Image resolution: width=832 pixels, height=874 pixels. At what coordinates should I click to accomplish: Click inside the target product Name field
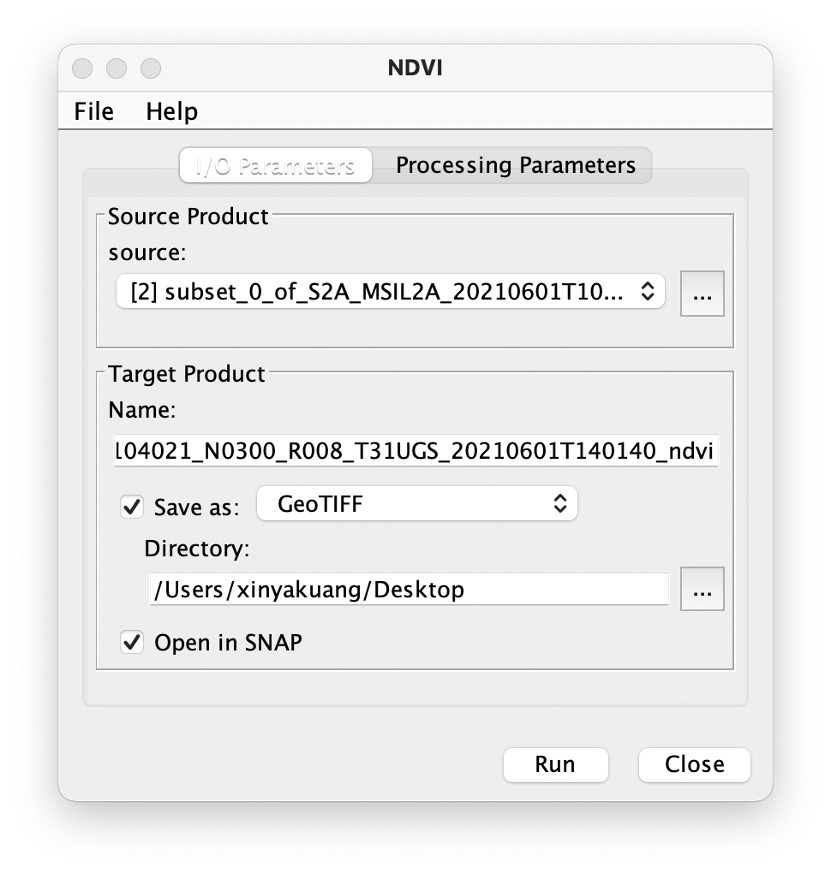[415, 451]
